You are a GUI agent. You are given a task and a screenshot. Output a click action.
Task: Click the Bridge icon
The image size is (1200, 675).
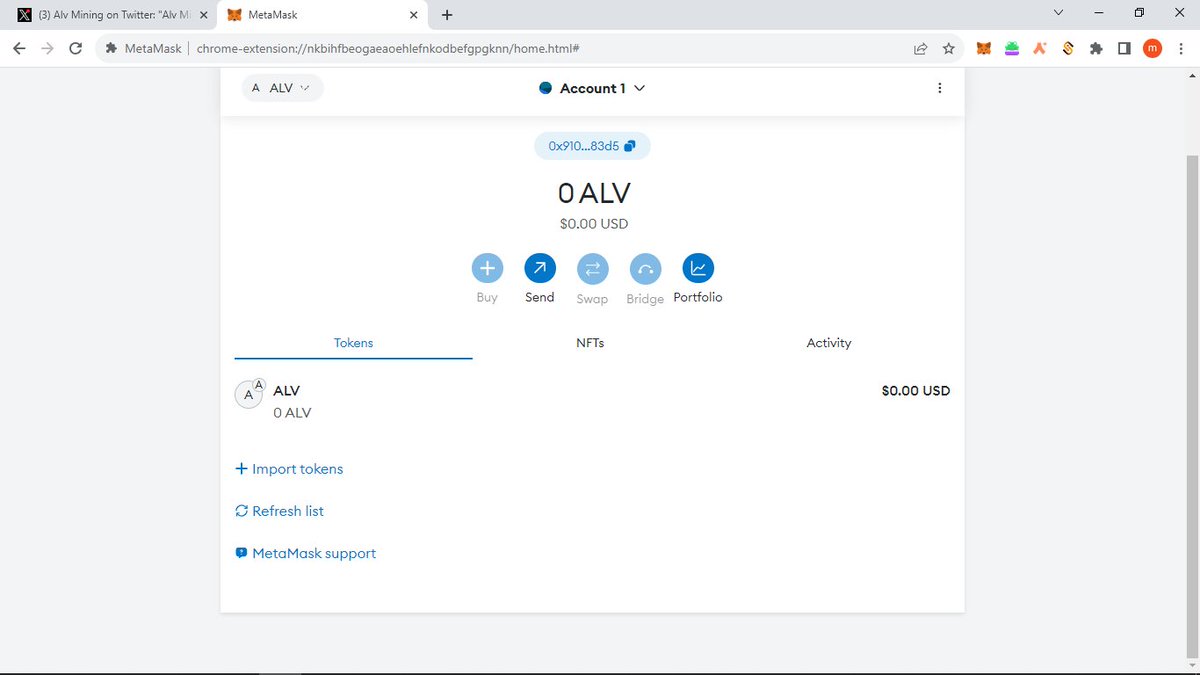tap(645, 268)
